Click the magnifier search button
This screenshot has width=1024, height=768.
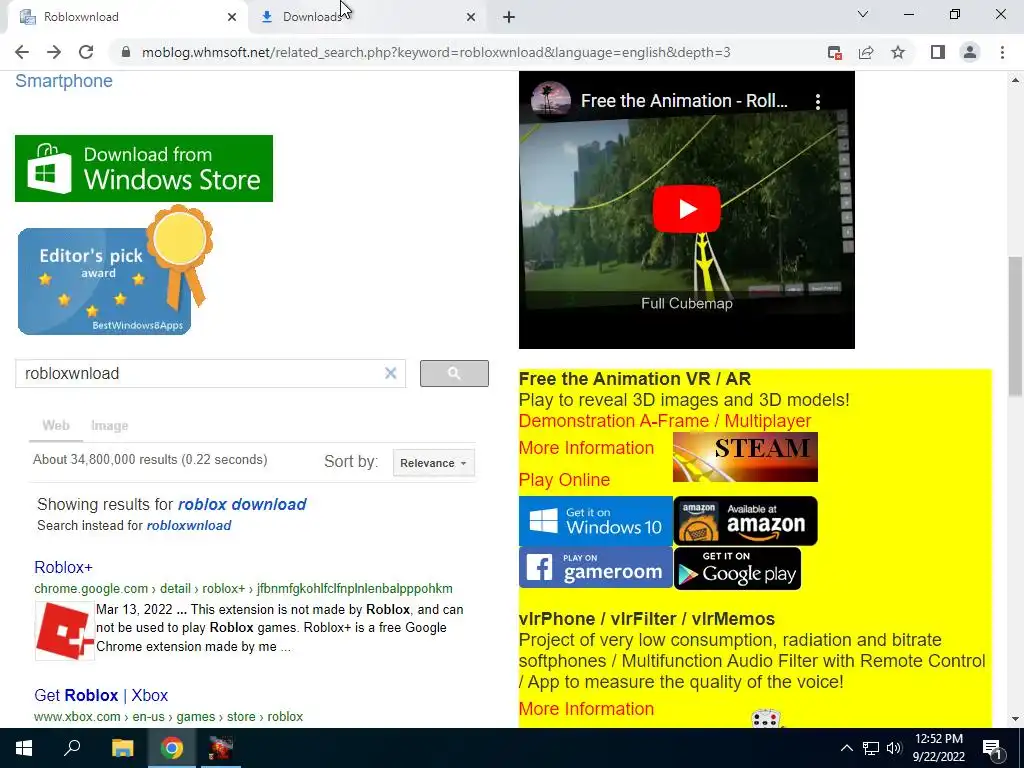pyautogui.click(x=454, y=374)
